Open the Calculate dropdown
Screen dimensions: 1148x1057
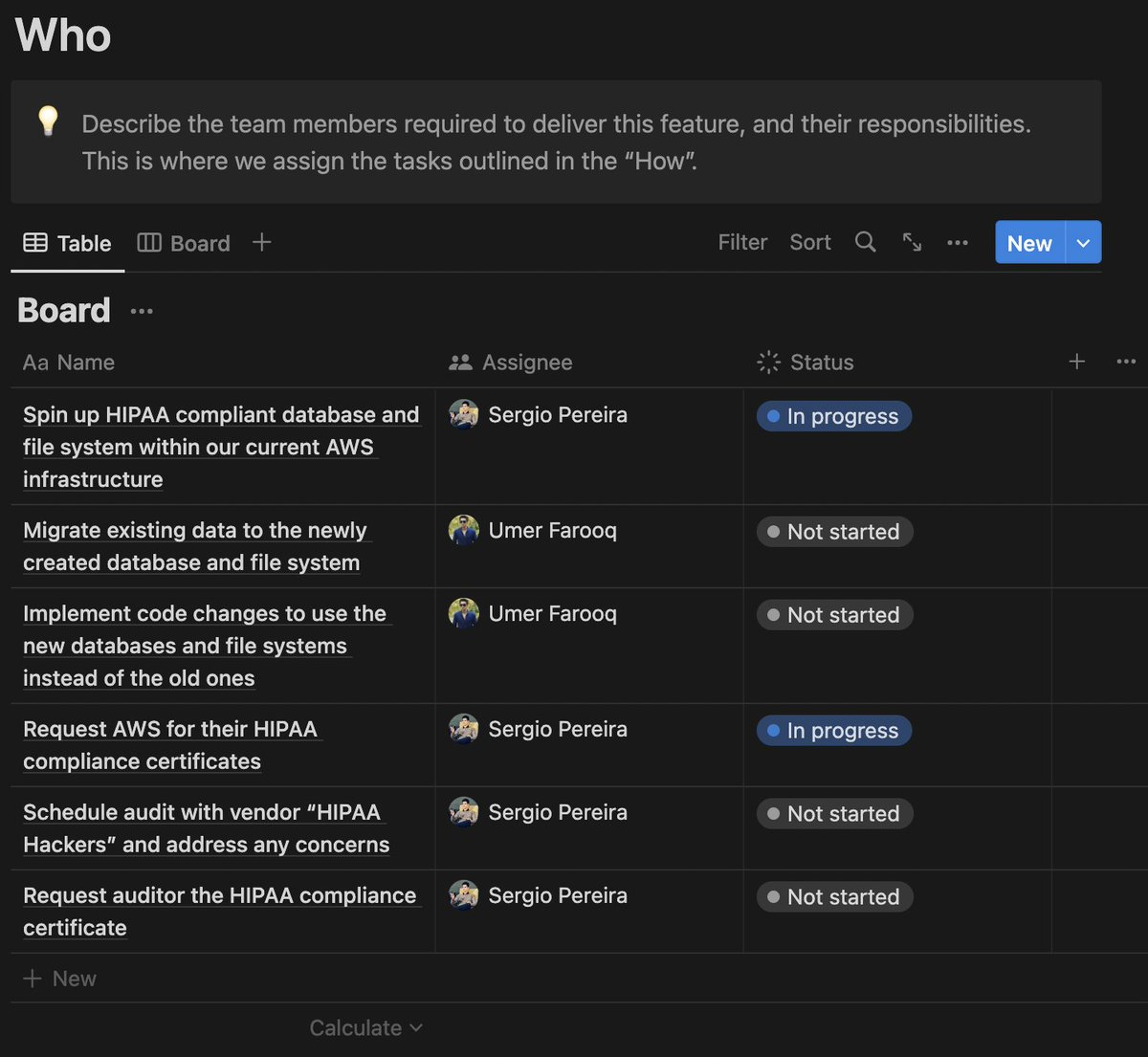click(365, 1027)
